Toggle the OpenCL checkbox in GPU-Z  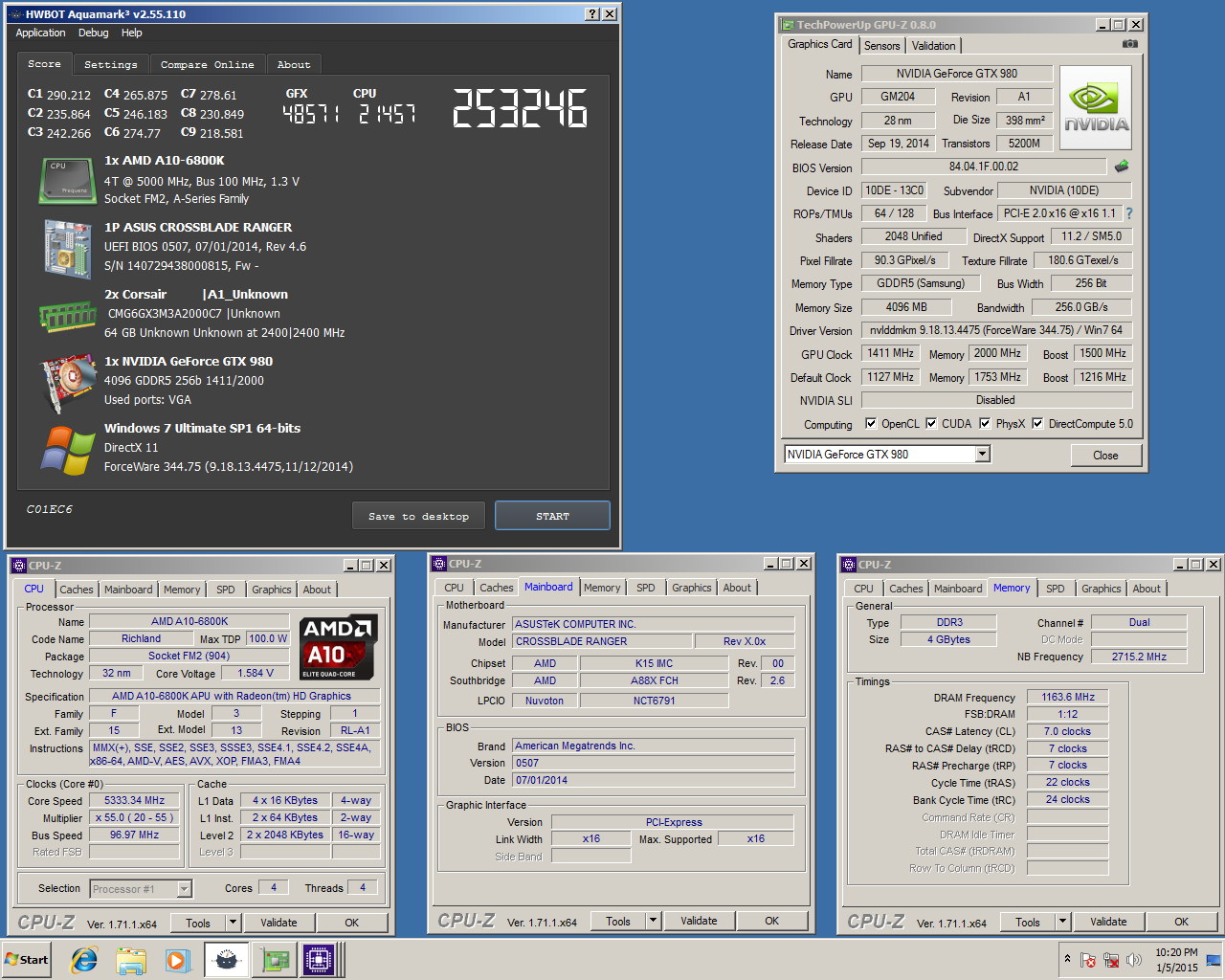pyautogui.click(x=871, y=423)
